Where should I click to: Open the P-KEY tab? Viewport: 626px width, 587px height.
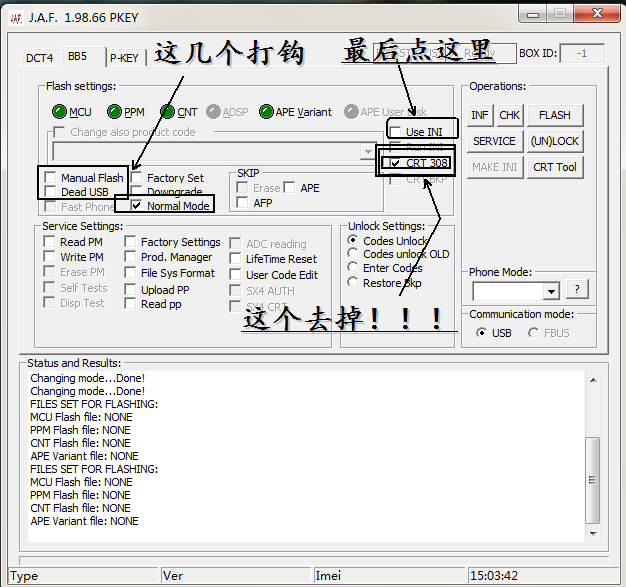click(124, 58)
